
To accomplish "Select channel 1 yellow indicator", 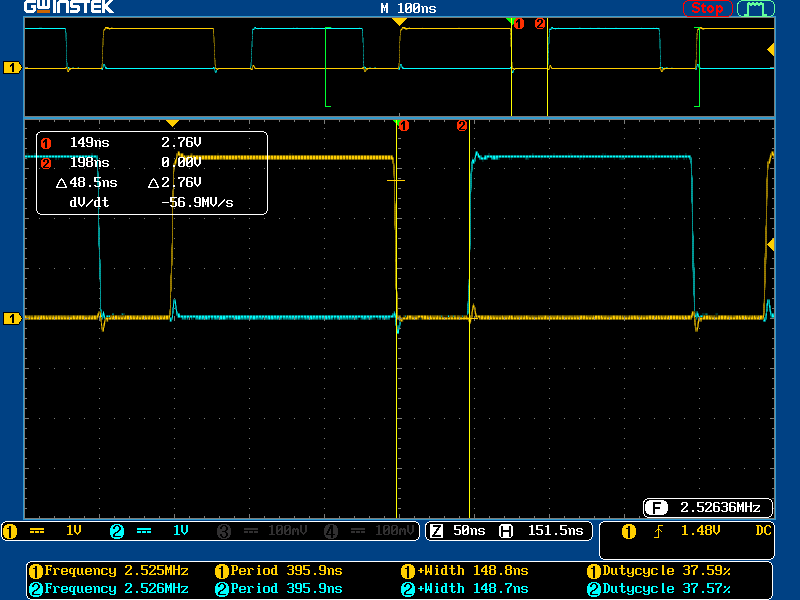I will (x=10, y=532).
